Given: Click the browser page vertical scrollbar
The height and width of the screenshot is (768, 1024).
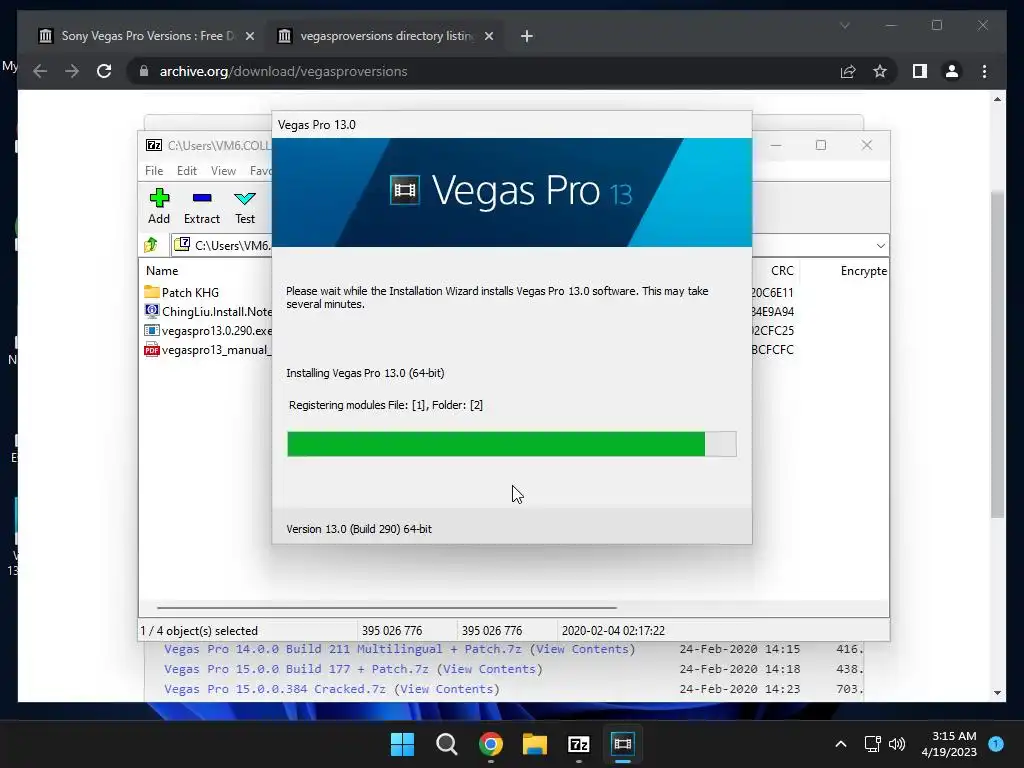Looking at the screenshot, I should (x=997, y=353).
